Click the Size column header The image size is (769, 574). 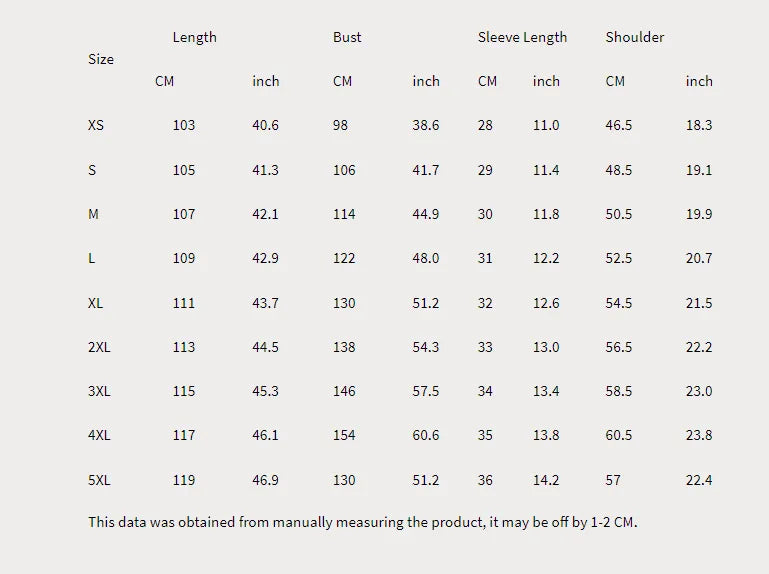point(101,59)
